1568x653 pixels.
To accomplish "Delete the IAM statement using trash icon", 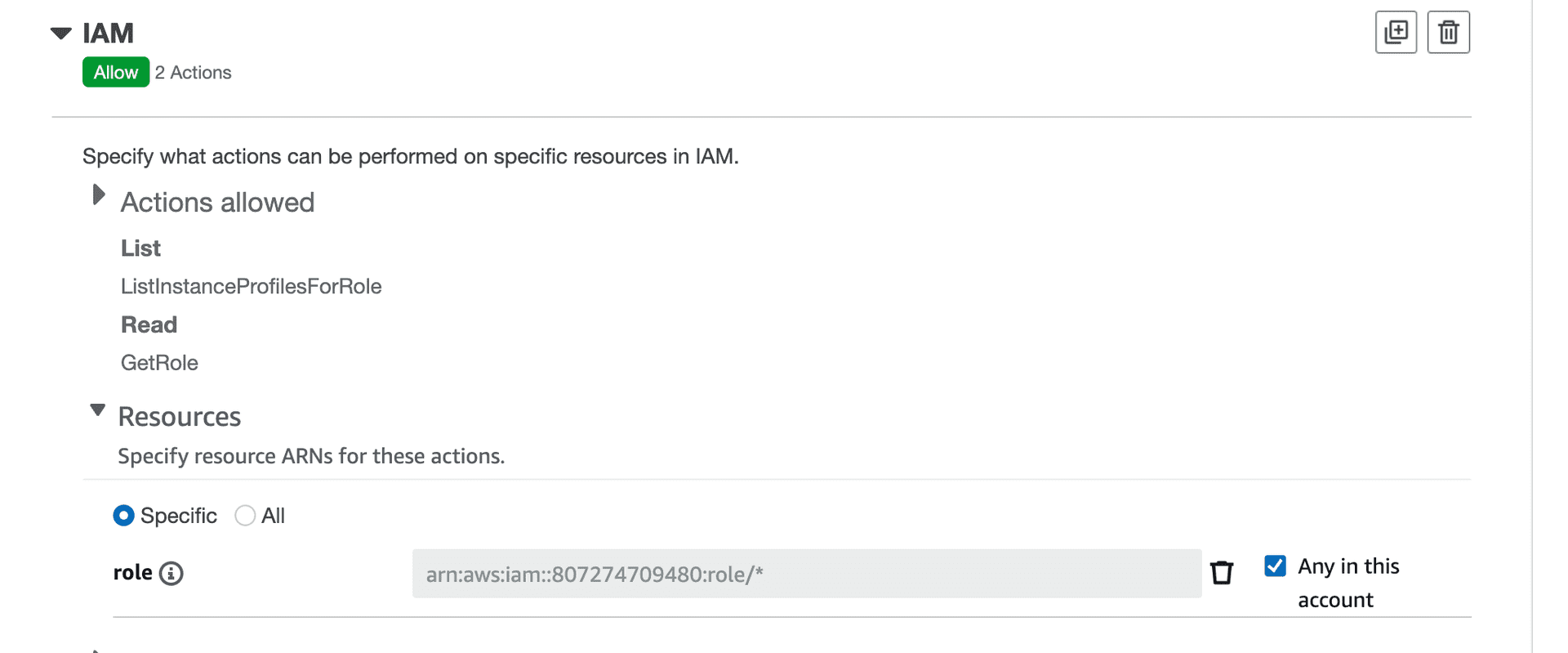I will (x=1448, y=32).
